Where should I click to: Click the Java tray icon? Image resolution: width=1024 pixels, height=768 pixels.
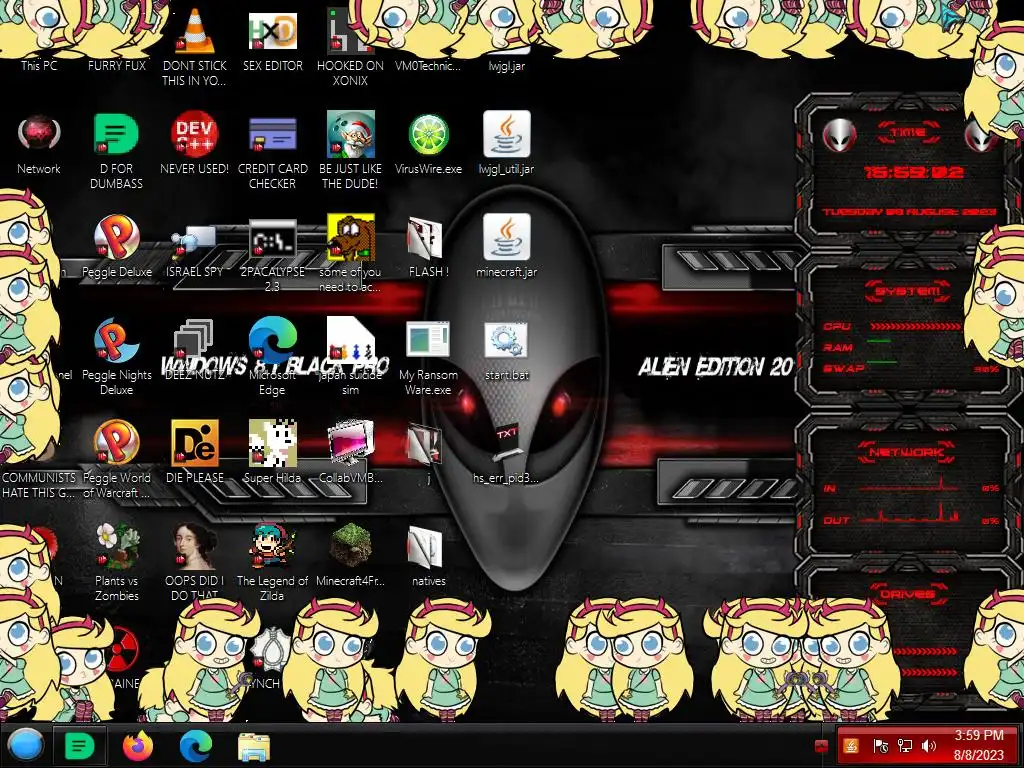(850, 746)
